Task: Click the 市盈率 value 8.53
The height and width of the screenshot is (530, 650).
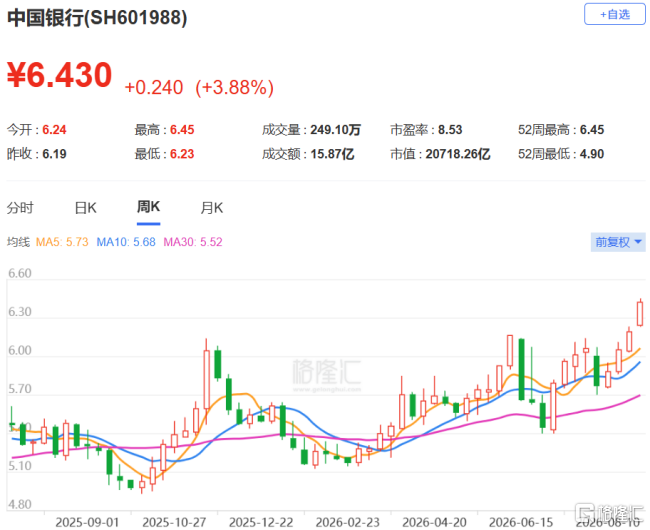Action: 450,130
